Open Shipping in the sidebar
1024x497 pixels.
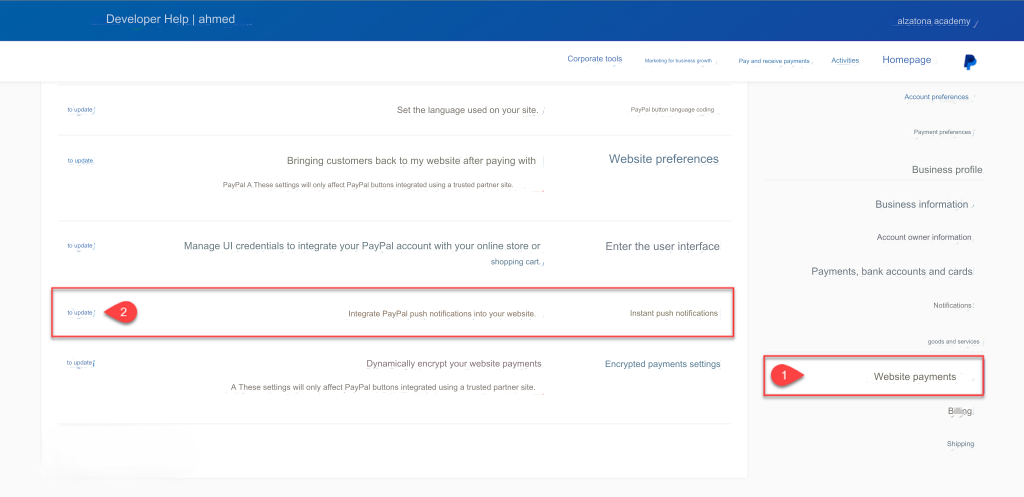pos(960,444)
